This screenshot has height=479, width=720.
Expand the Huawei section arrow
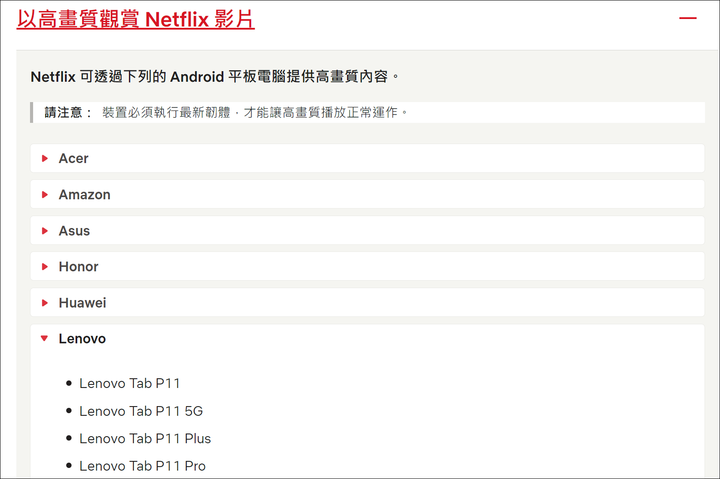coord(45,303)
